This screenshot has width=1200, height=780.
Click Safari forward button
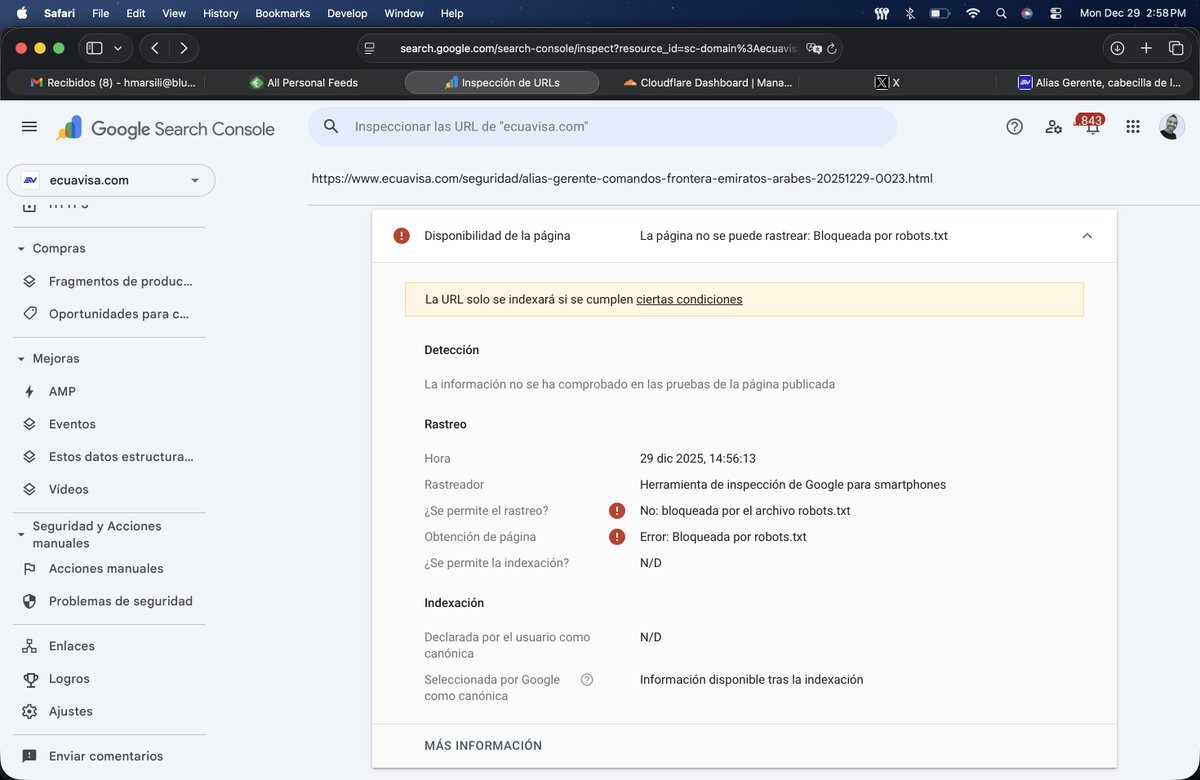point(184,48)
